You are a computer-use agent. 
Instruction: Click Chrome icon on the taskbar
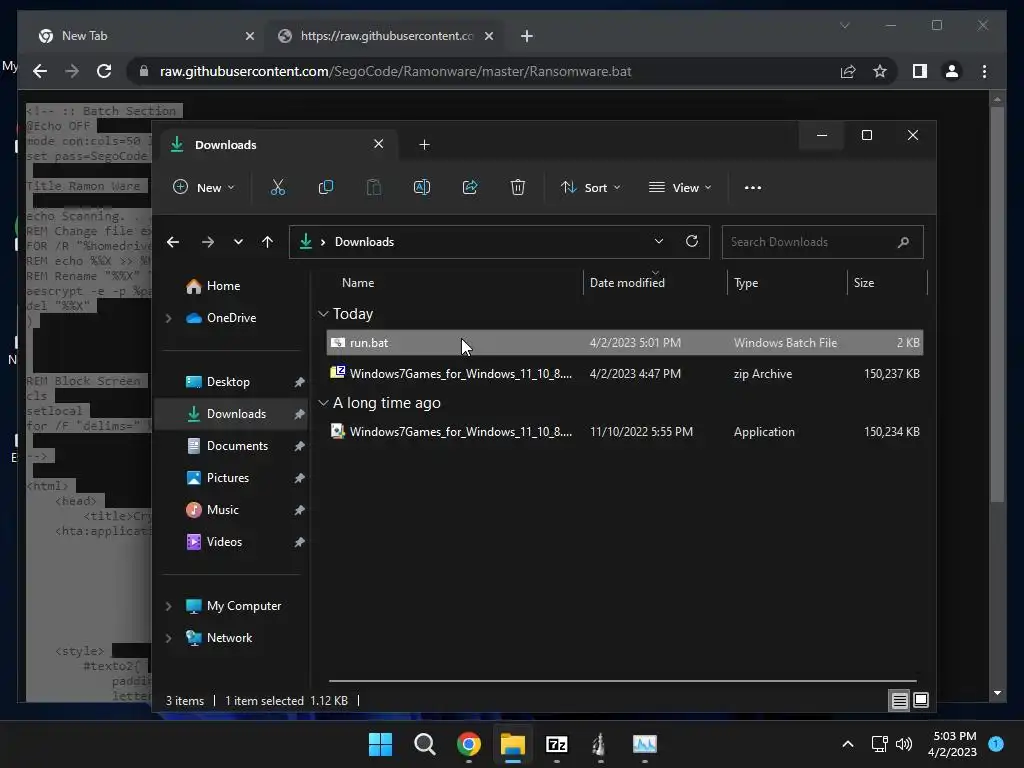(468, 744)
